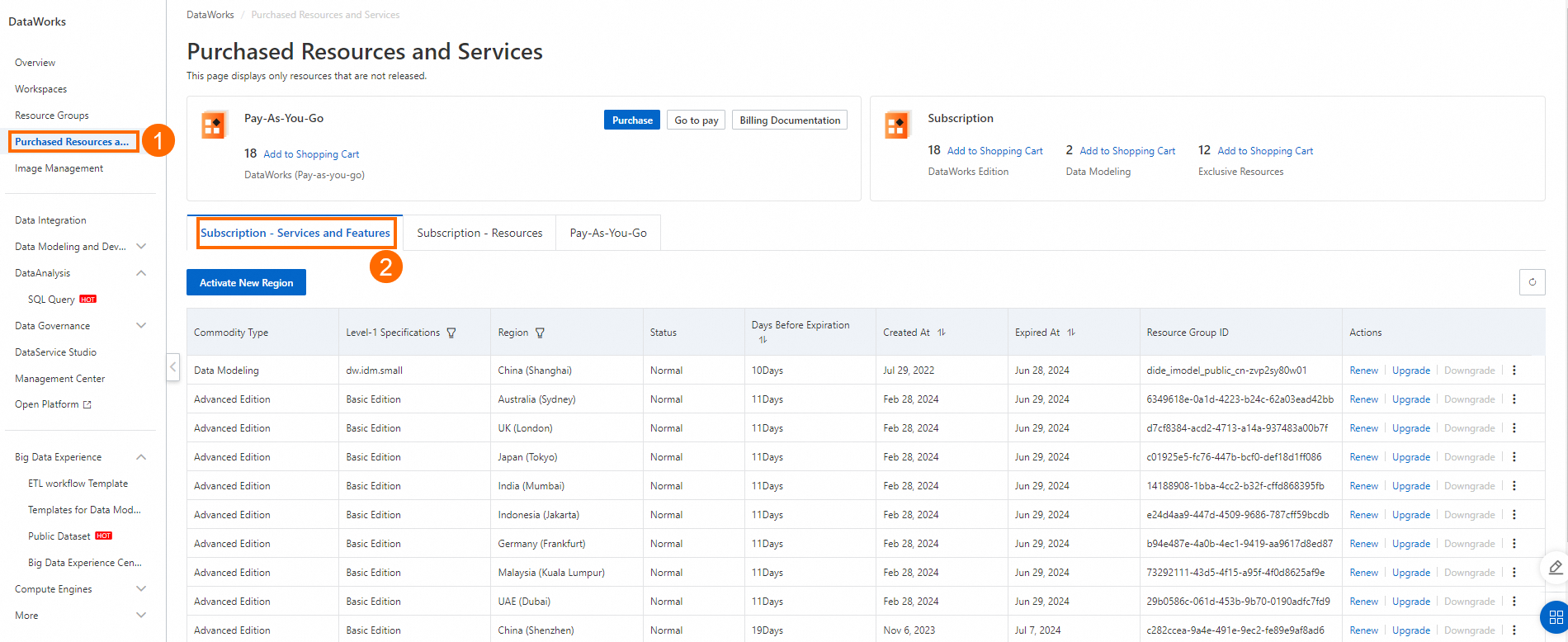Click the Subscription product icon
This screenshot has height=642, width=1568.
tap(897, 125)
